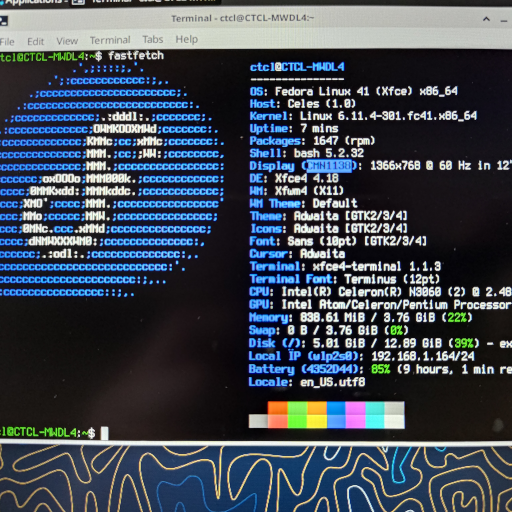Open the Edit menu
This screenshot has width=512, height=512.
coord(35,41)
